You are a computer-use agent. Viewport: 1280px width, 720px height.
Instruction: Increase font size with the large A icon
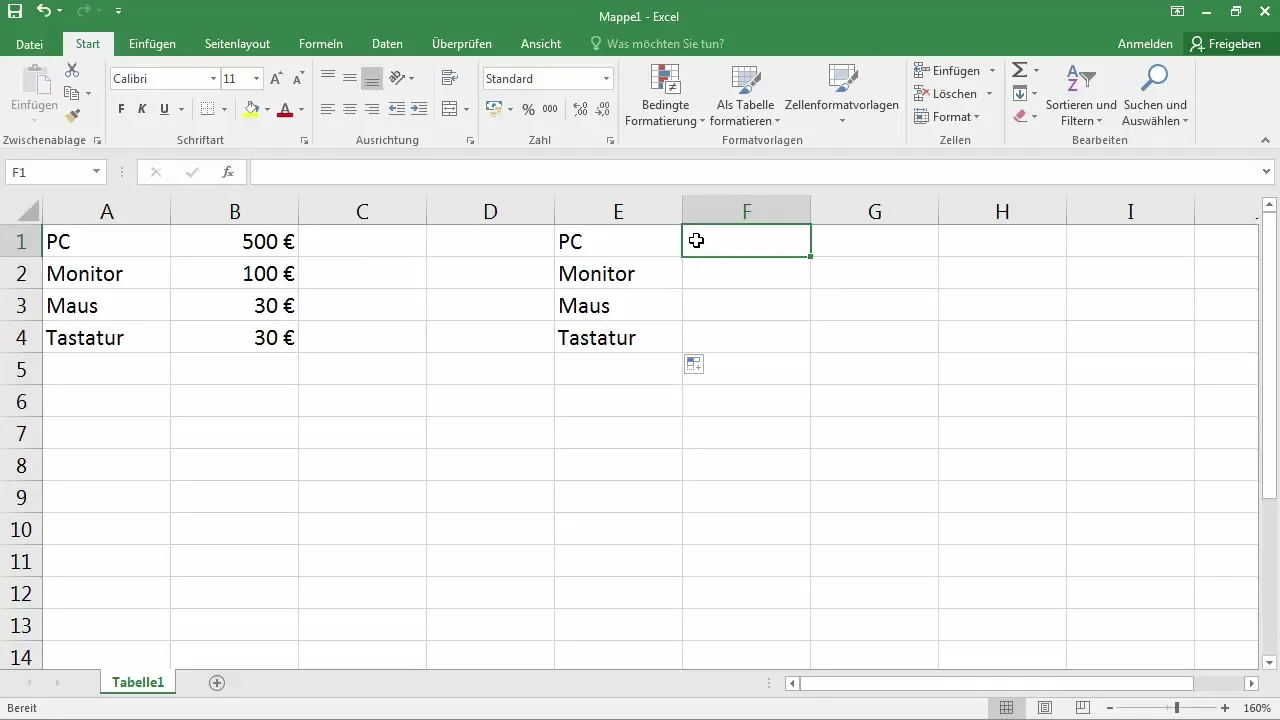click(276, 79)
